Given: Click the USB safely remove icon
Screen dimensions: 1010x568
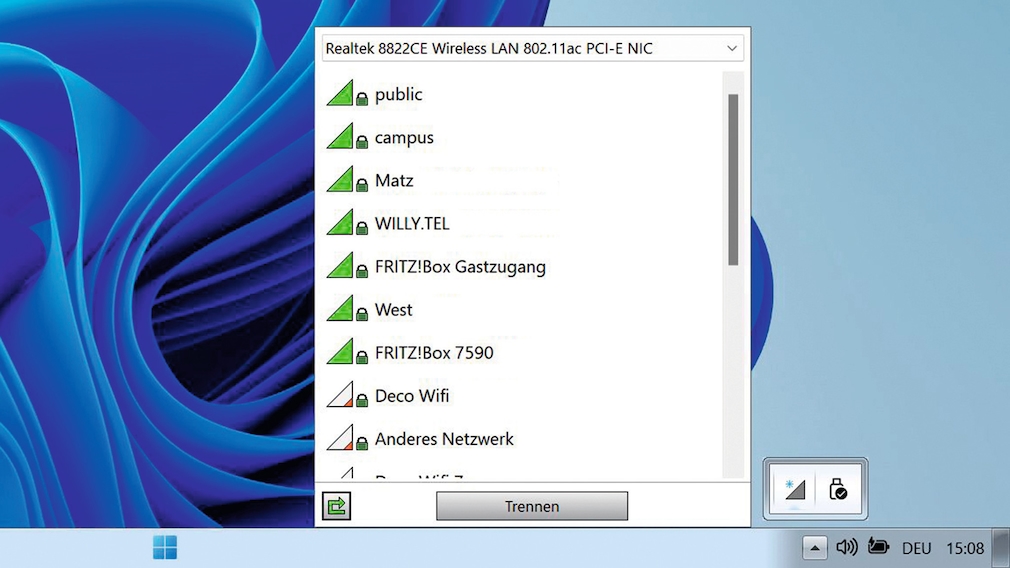Looking at the screenshot, I should coord(838,489).
